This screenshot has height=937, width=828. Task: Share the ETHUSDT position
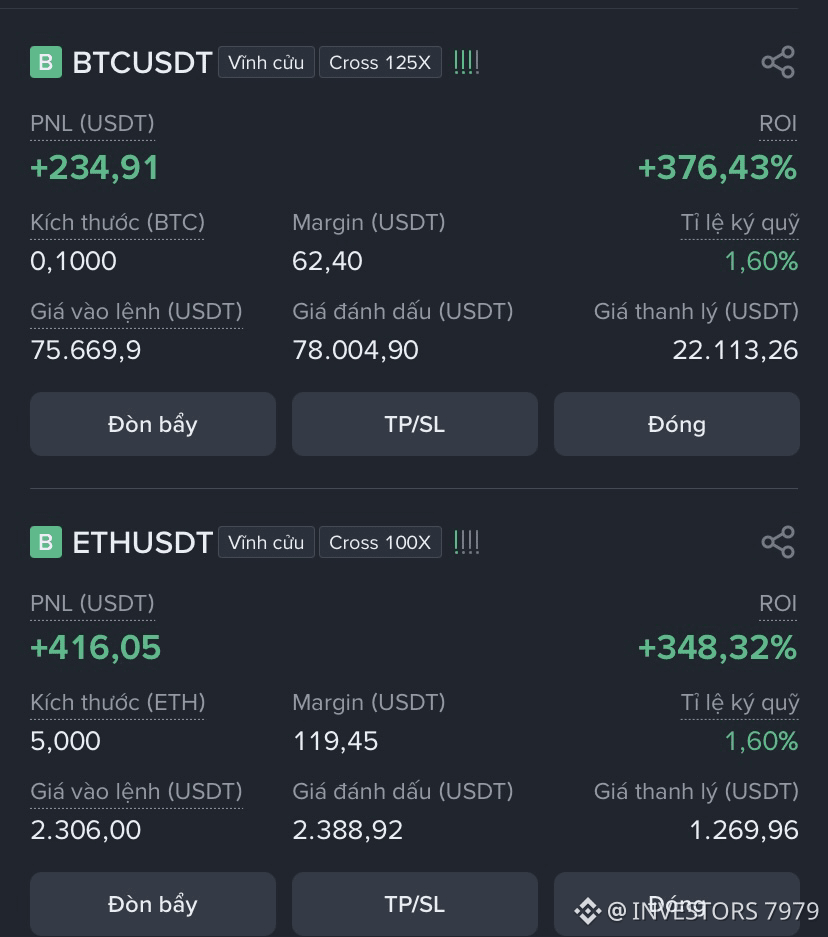[x=778, y=542]
